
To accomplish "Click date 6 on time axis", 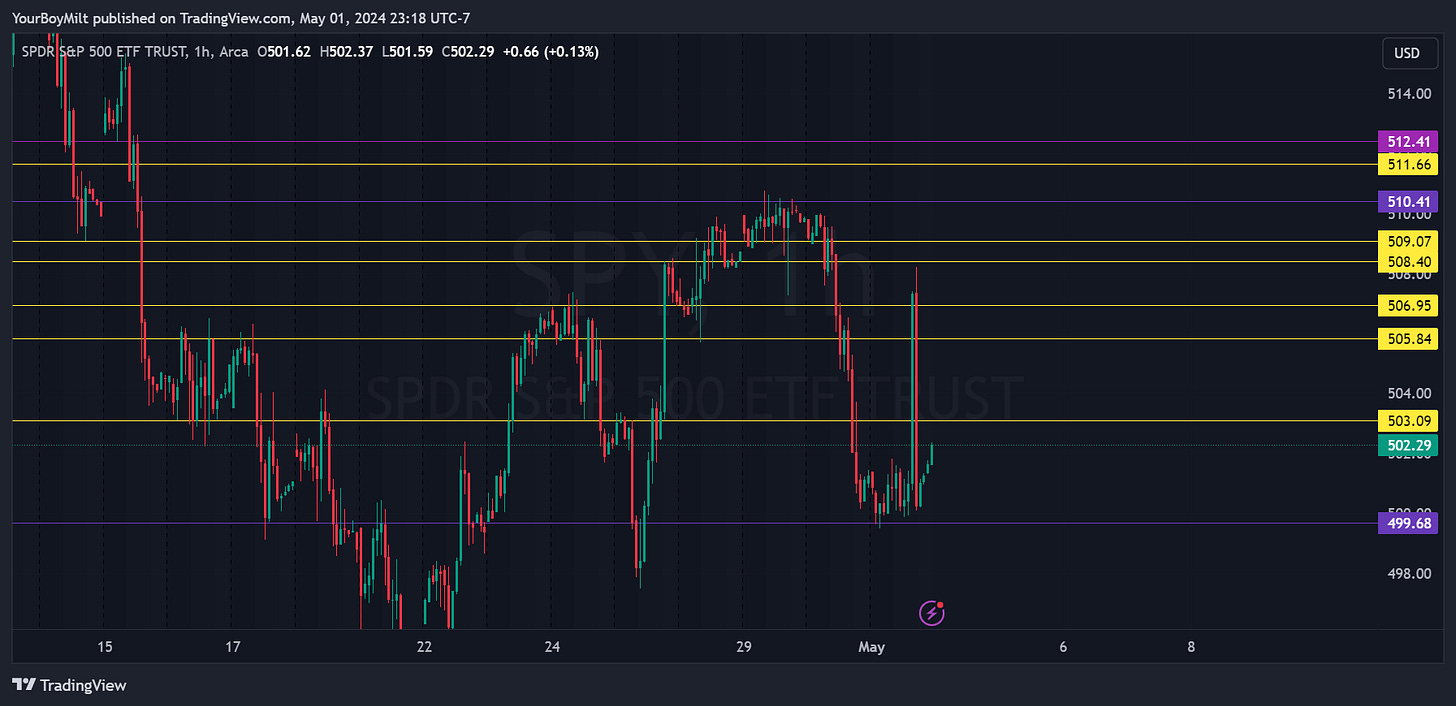I will point(1063,647).
